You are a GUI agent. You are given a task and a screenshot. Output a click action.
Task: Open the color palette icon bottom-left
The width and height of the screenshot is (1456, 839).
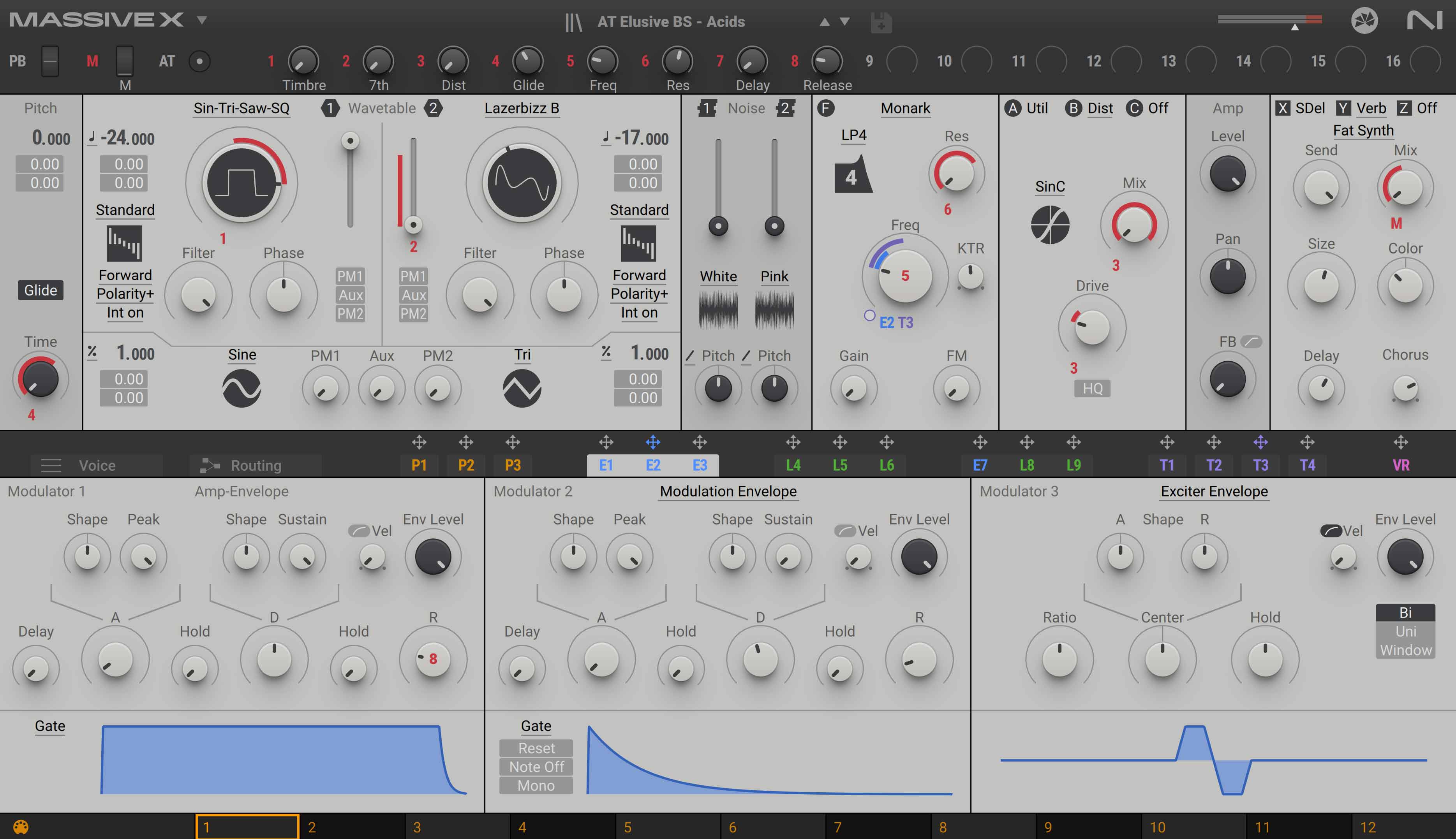click(x=21, y=827)
